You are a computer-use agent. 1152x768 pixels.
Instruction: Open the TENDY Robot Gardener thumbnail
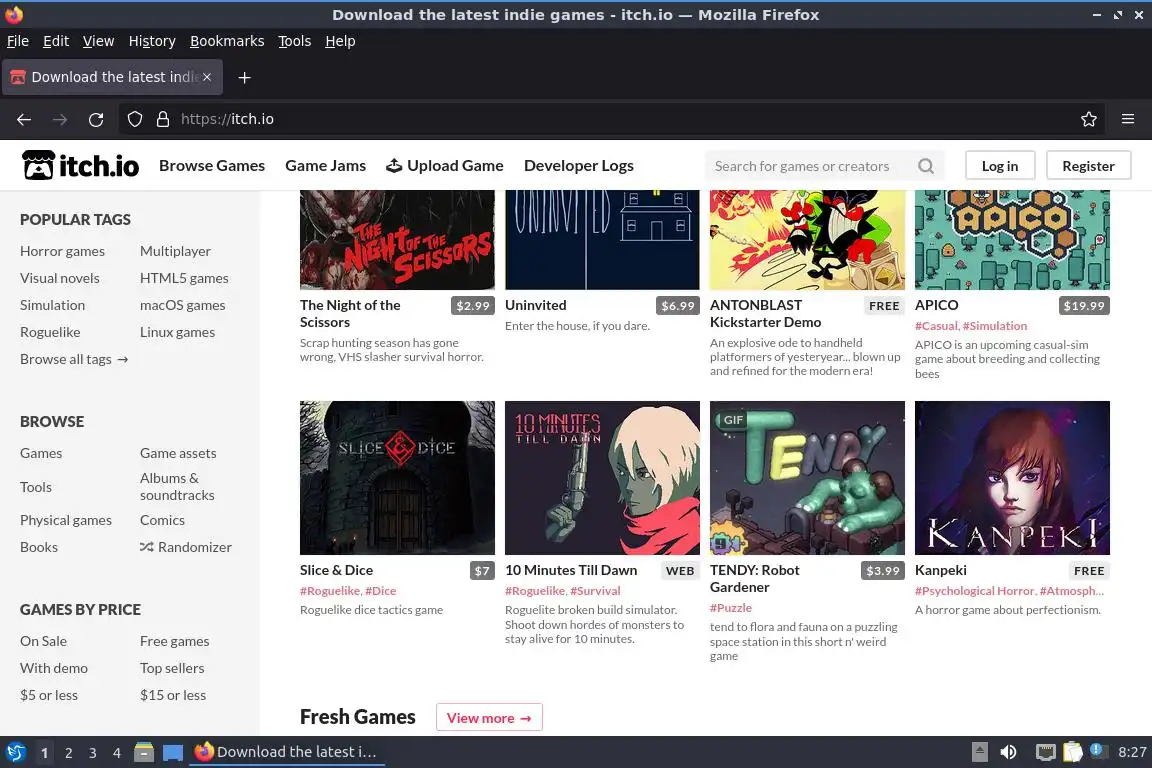[807, 478]
